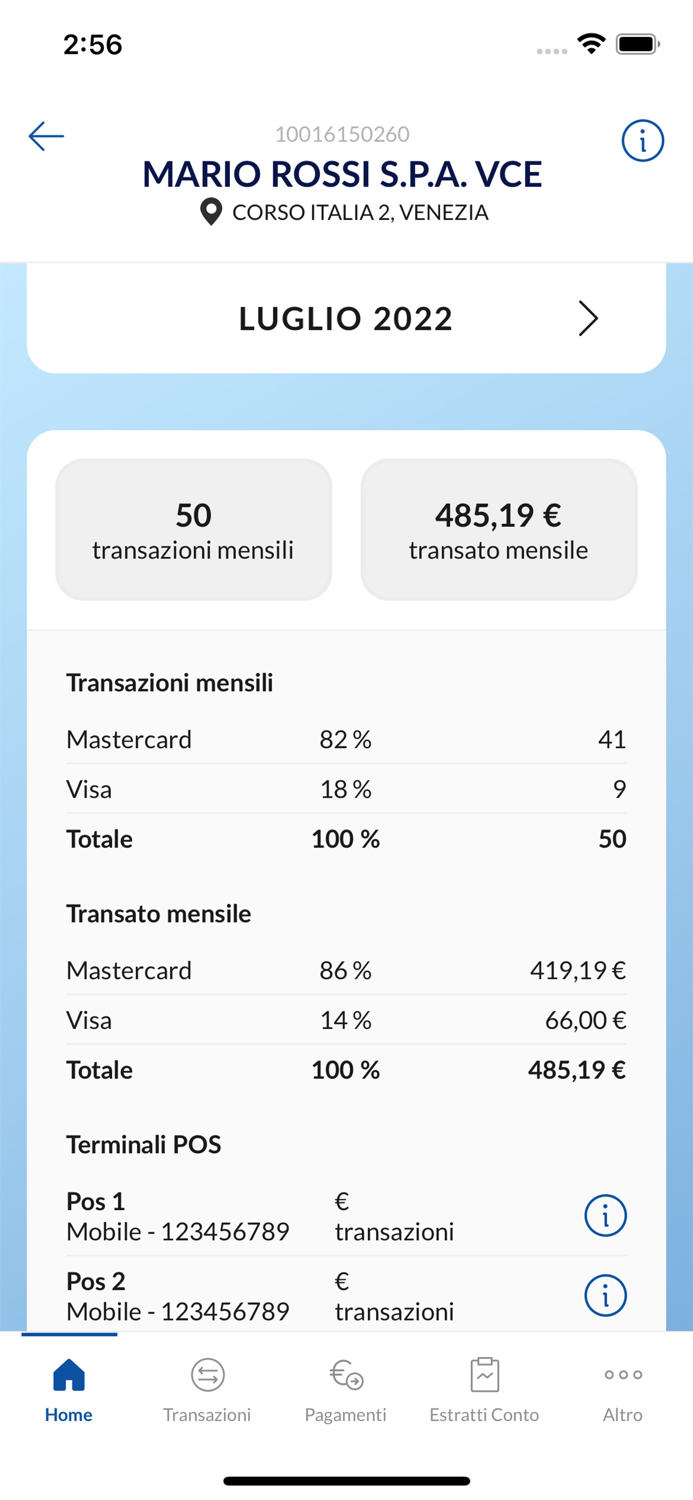Tap the Altro three-dots icon

622,1373
